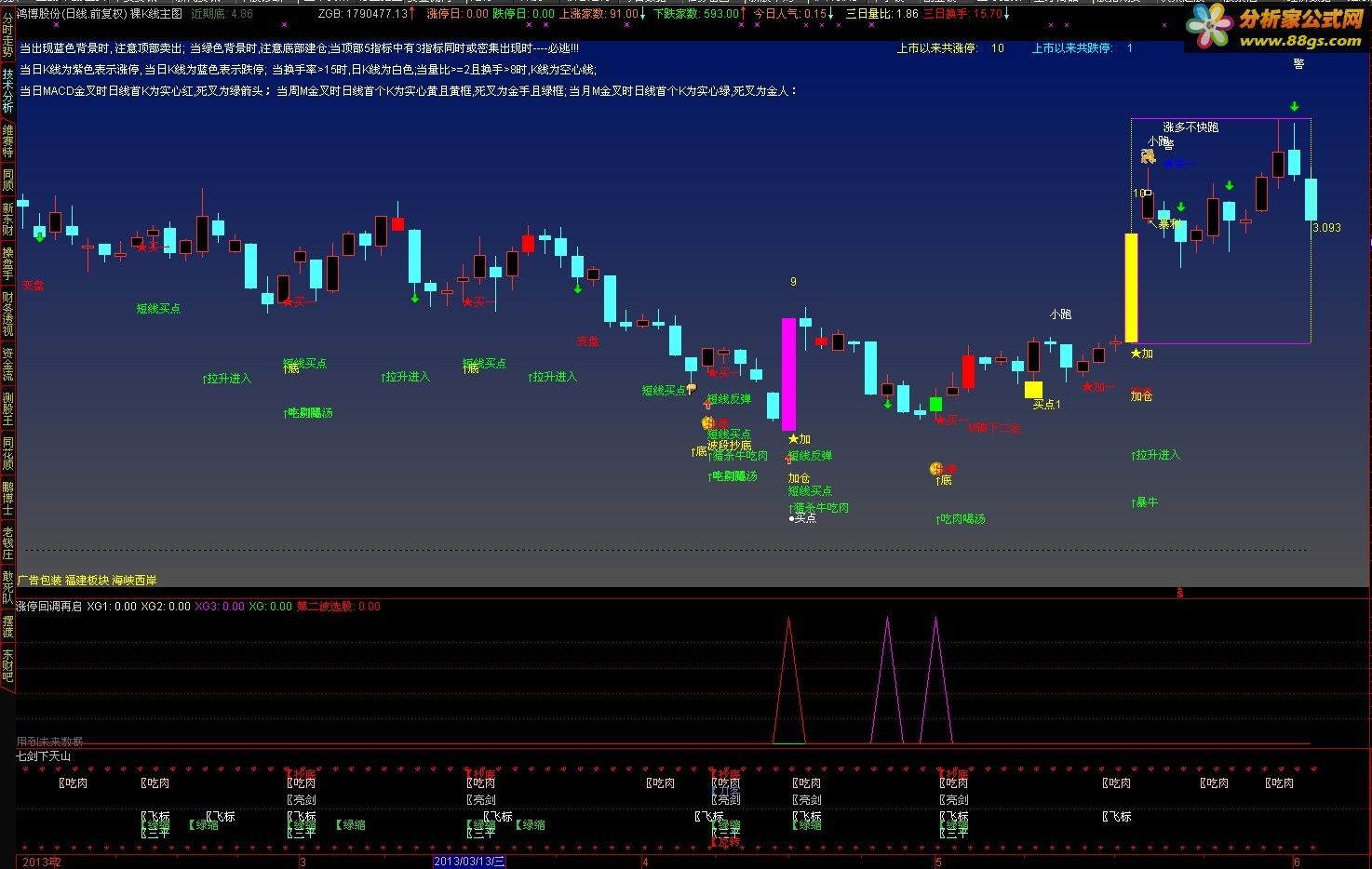Click the money-bag icon beside 波段抄底
The width and height of the screenshot is (1372, 869).
pyautogui.click(x=707, y=423)
